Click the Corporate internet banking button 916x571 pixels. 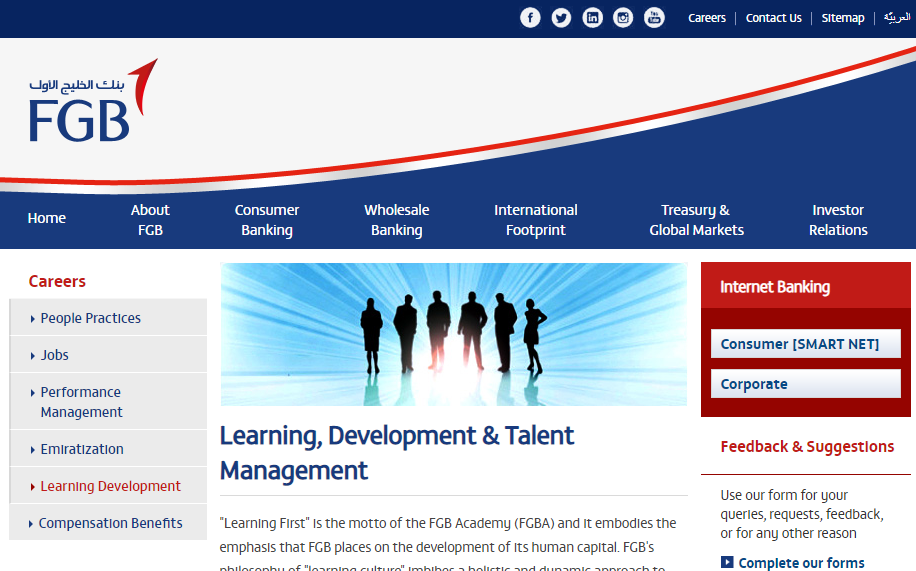(x=806, y=383)
